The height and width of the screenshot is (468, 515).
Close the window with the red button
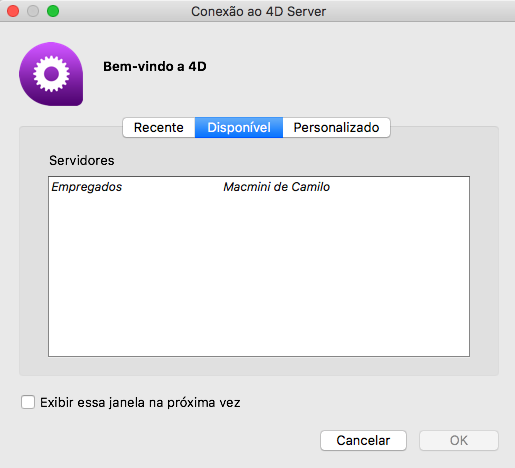13,11
